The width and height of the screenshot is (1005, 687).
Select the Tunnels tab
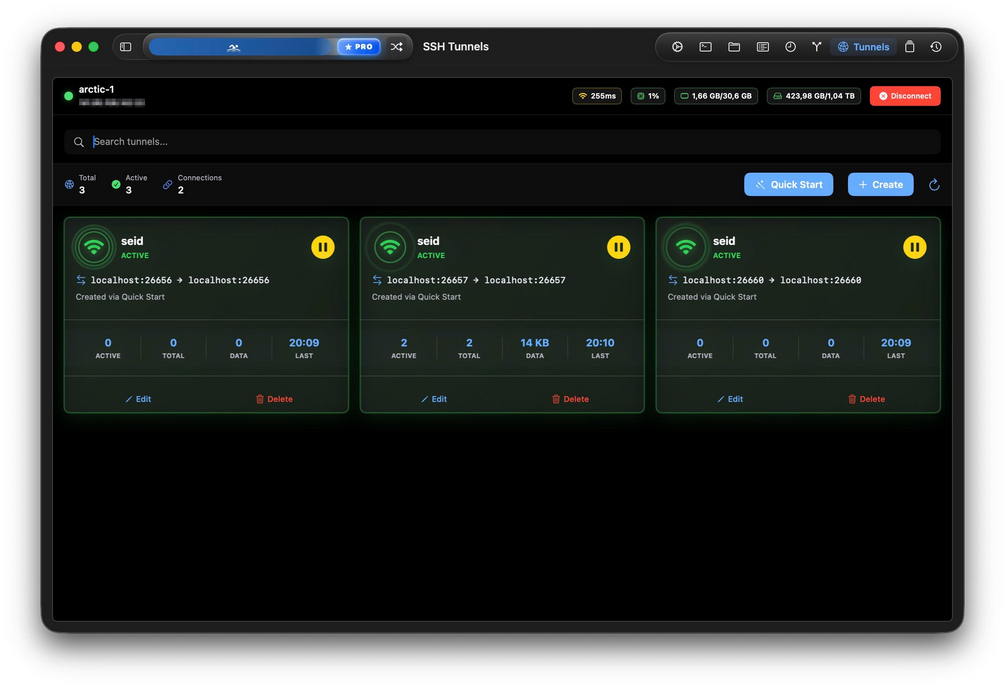[x=863, y=47]
